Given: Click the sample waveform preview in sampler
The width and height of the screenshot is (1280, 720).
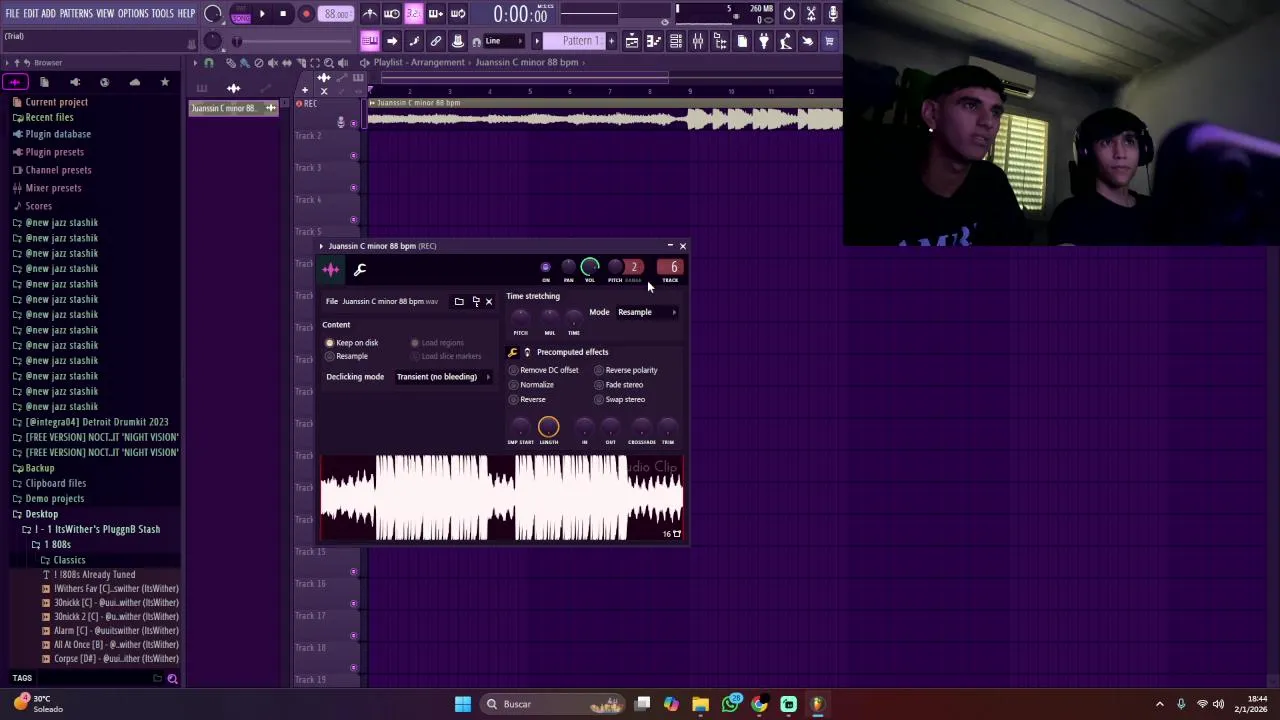Looking at the screenshot, I should point(502,498).
